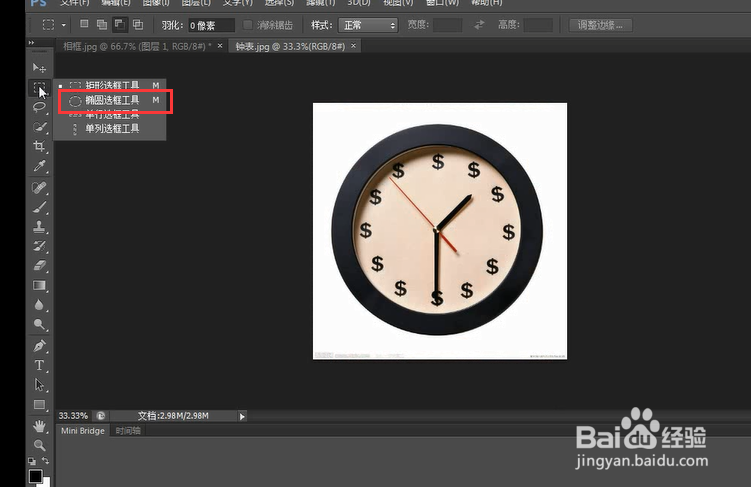Swap foreground and background colors
Viewport: 751px width, 487px height.
click(x=46, y=461)
